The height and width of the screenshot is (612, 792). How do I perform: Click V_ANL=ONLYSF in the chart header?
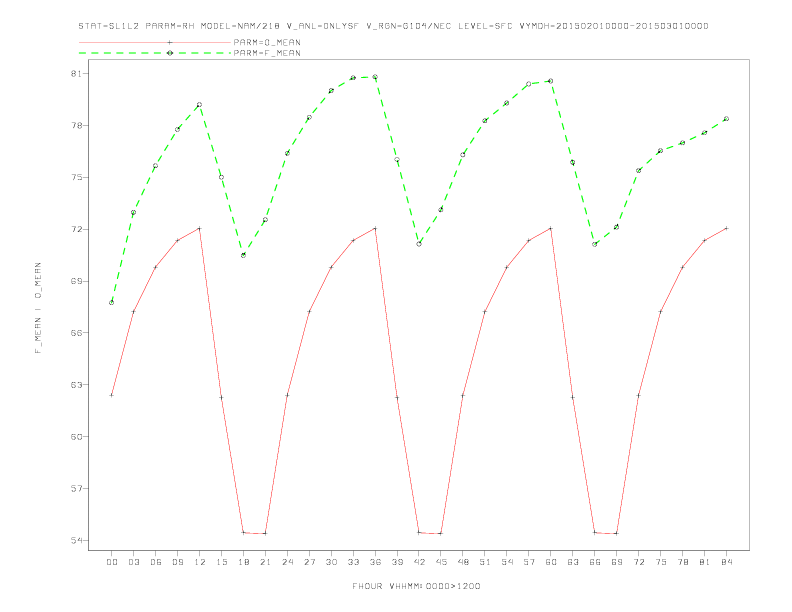[x=322, y=26]
